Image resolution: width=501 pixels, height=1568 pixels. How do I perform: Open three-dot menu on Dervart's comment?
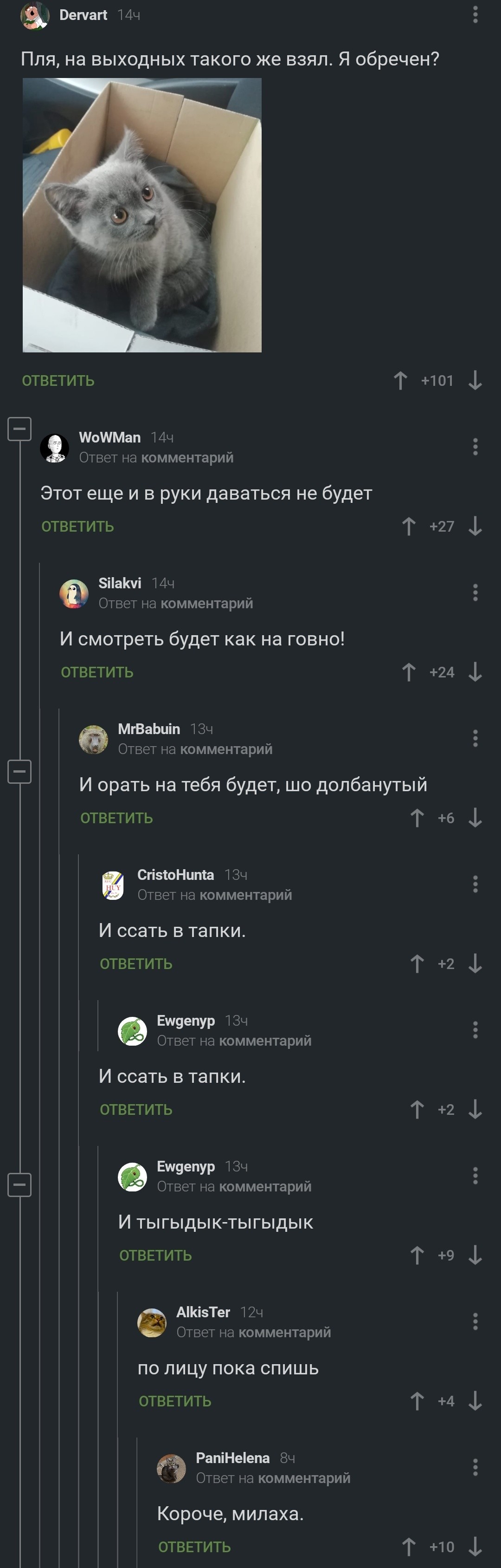475,14
